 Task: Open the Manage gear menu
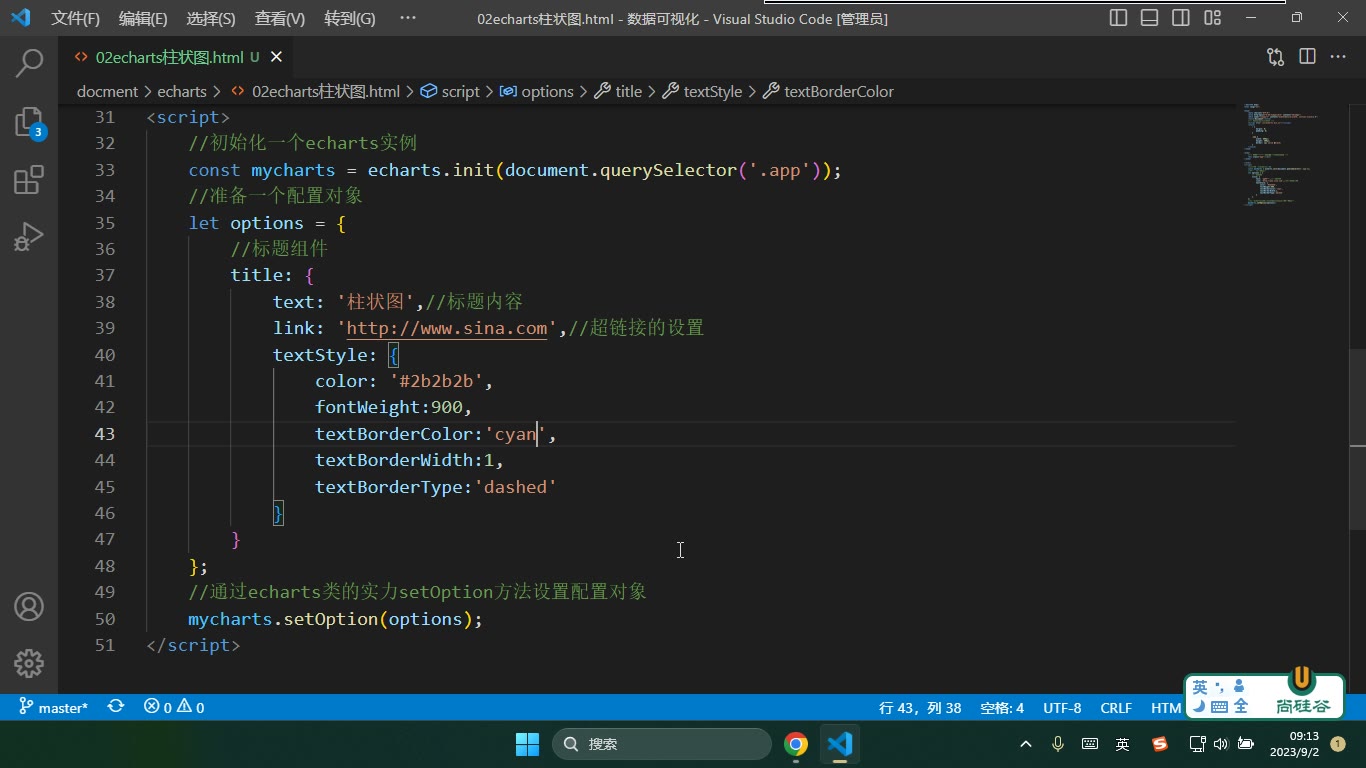[x=29, y=662]
